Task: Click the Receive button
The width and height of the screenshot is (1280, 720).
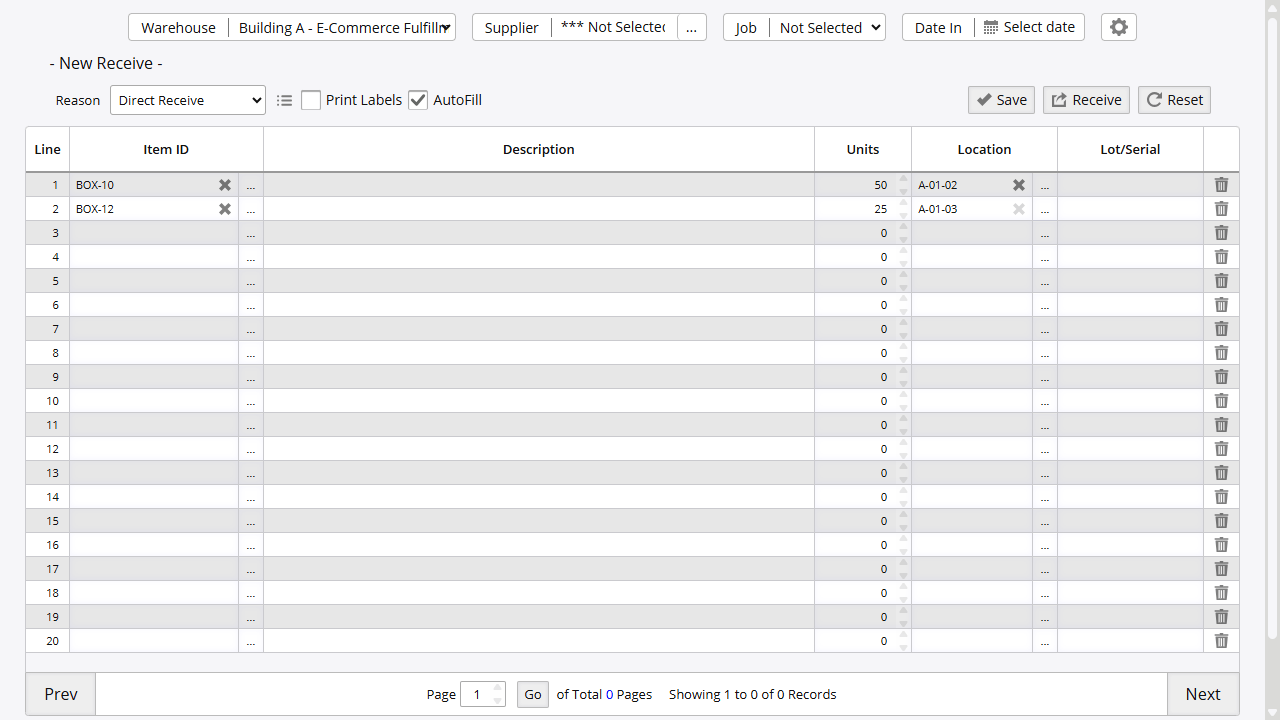Action: (1086, 100)
